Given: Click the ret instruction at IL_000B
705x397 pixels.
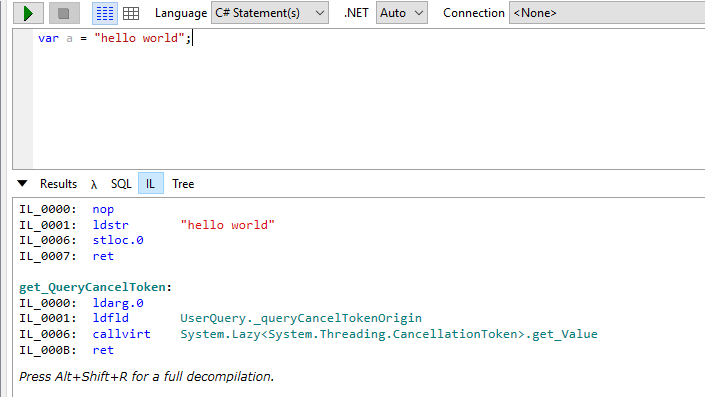Looking at the screenshot, I should point(103,350).
